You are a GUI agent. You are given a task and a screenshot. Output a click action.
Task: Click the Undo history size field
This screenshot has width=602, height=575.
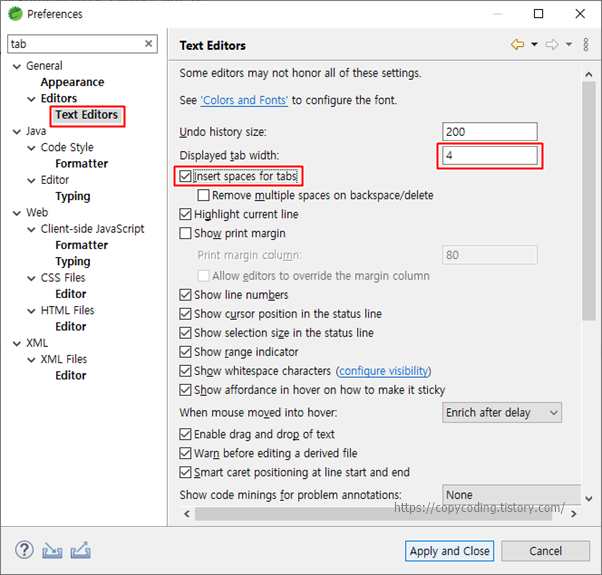point(490,132)
